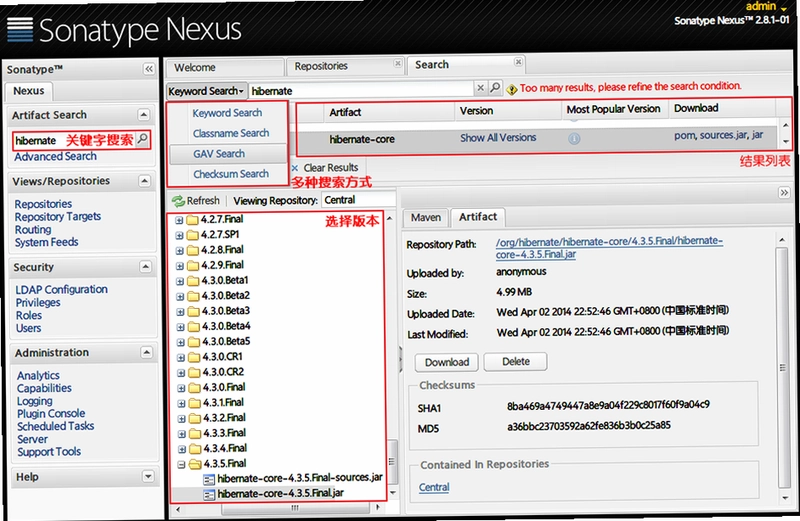800x521 pixels.
Task: Open the admin user dropdown
Action: click(x=766, y=6)
